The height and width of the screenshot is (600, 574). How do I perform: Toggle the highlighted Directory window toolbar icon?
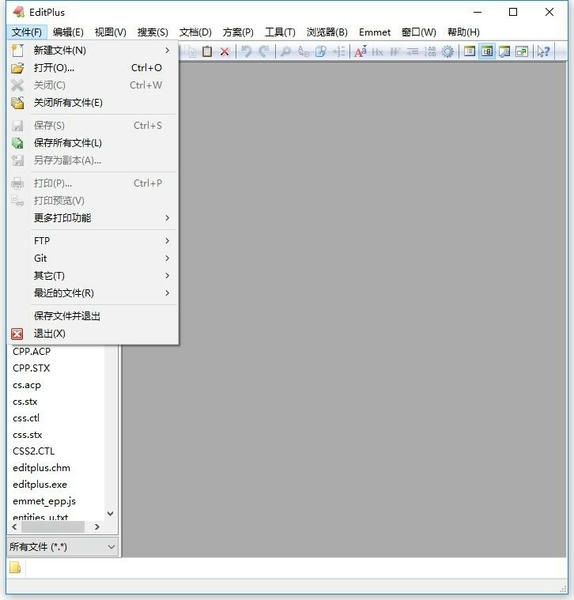(487, 51)
